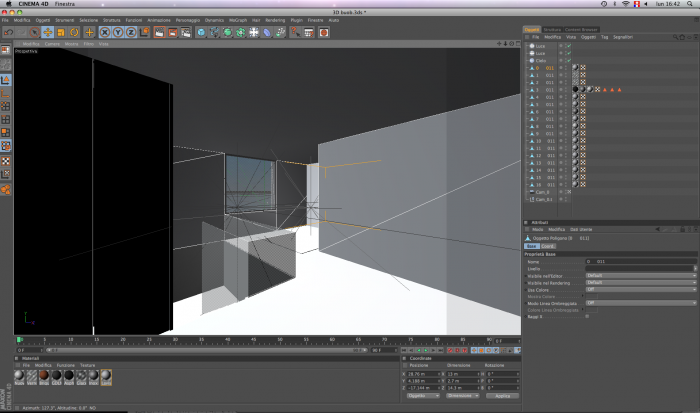The width and height of the screenshot is (700, 413).
Task: Select the Rotate tool icon
Action: pos(74,32)
